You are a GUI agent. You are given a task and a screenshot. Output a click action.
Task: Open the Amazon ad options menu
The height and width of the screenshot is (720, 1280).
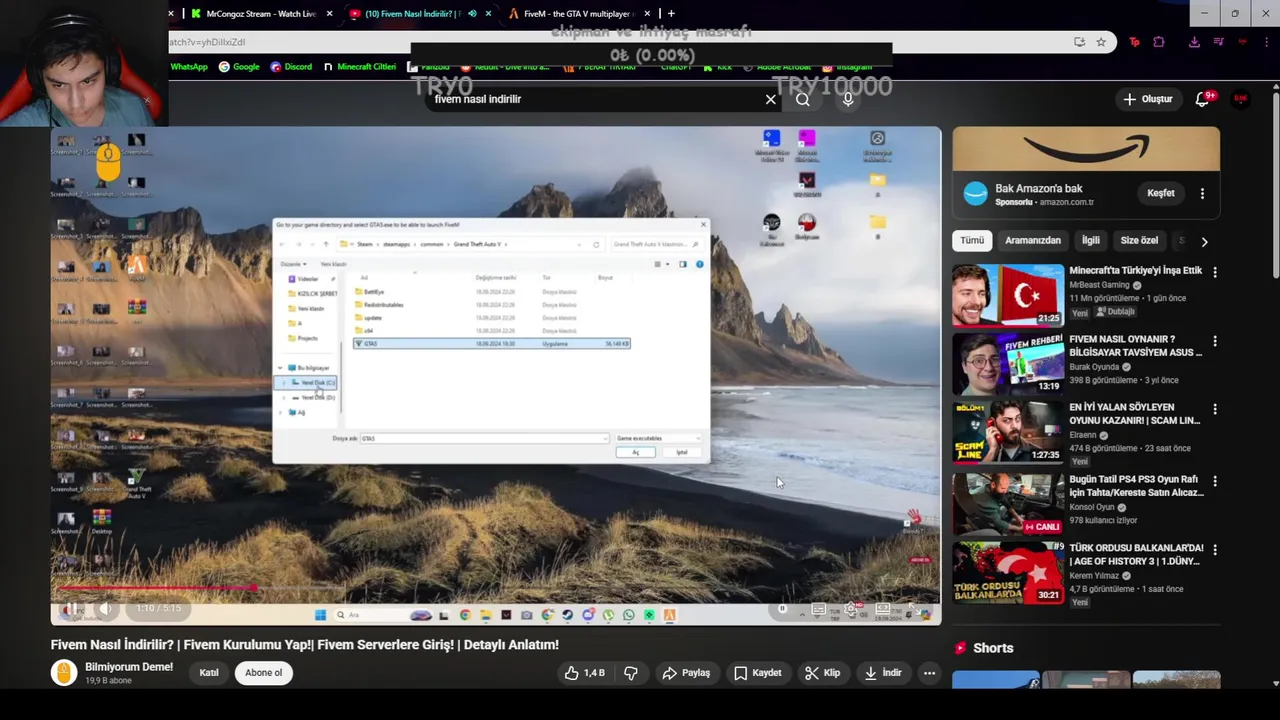pos(1203,193)
